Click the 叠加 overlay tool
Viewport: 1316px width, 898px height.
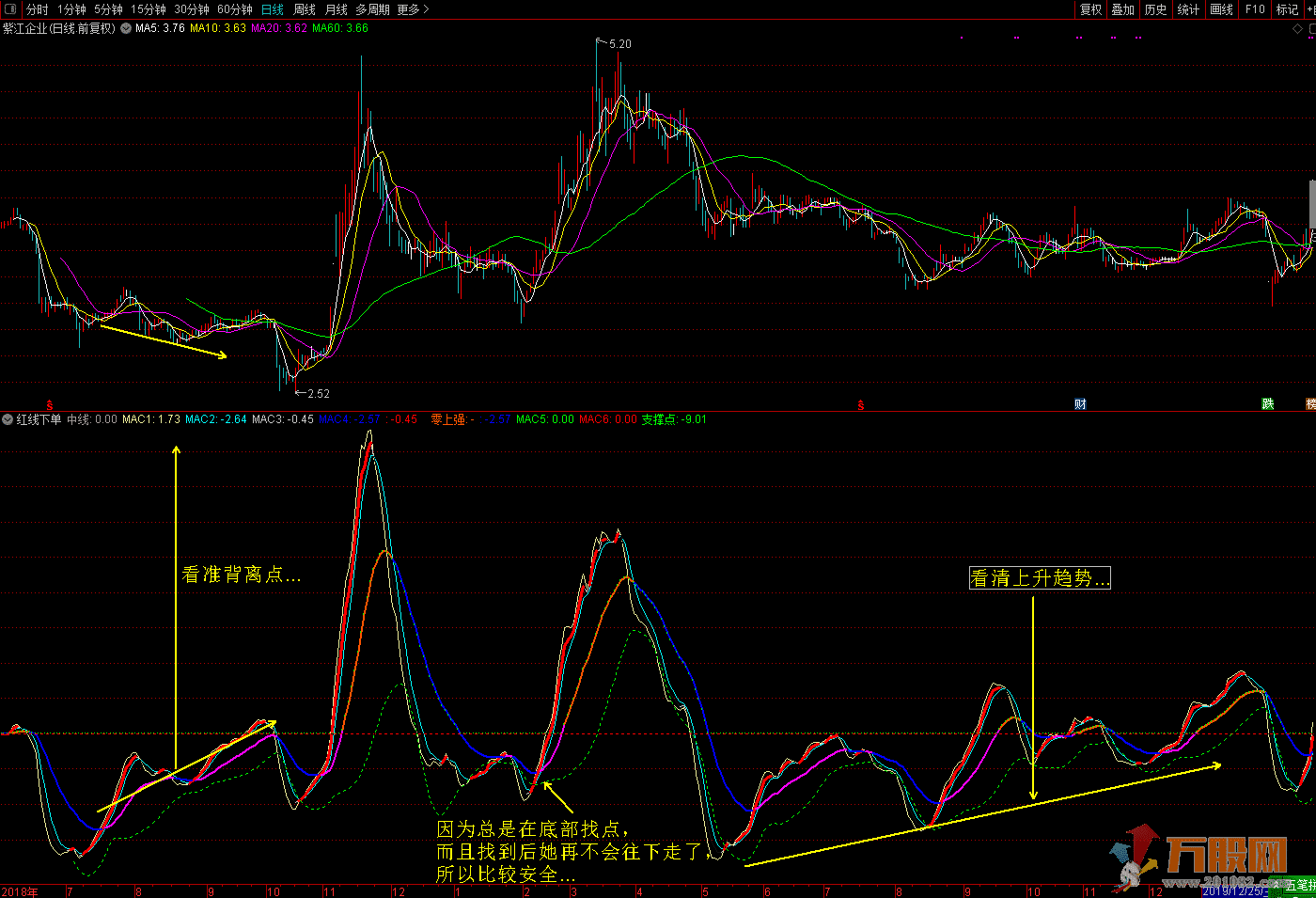pyautogui.click(x=1122, y=9)
